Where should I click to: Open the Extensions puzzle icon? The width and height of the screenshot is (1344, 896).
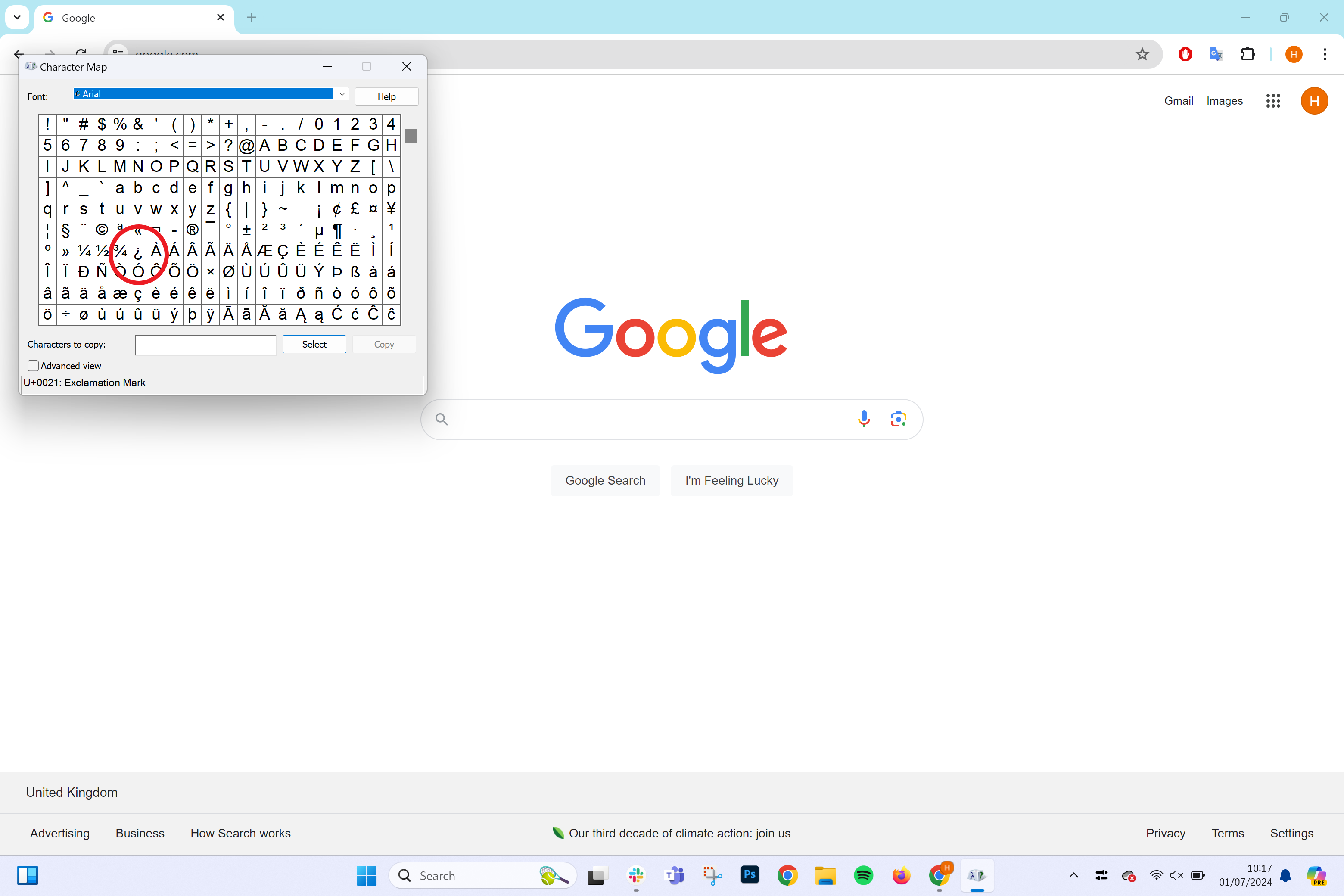click(1248, 54)
